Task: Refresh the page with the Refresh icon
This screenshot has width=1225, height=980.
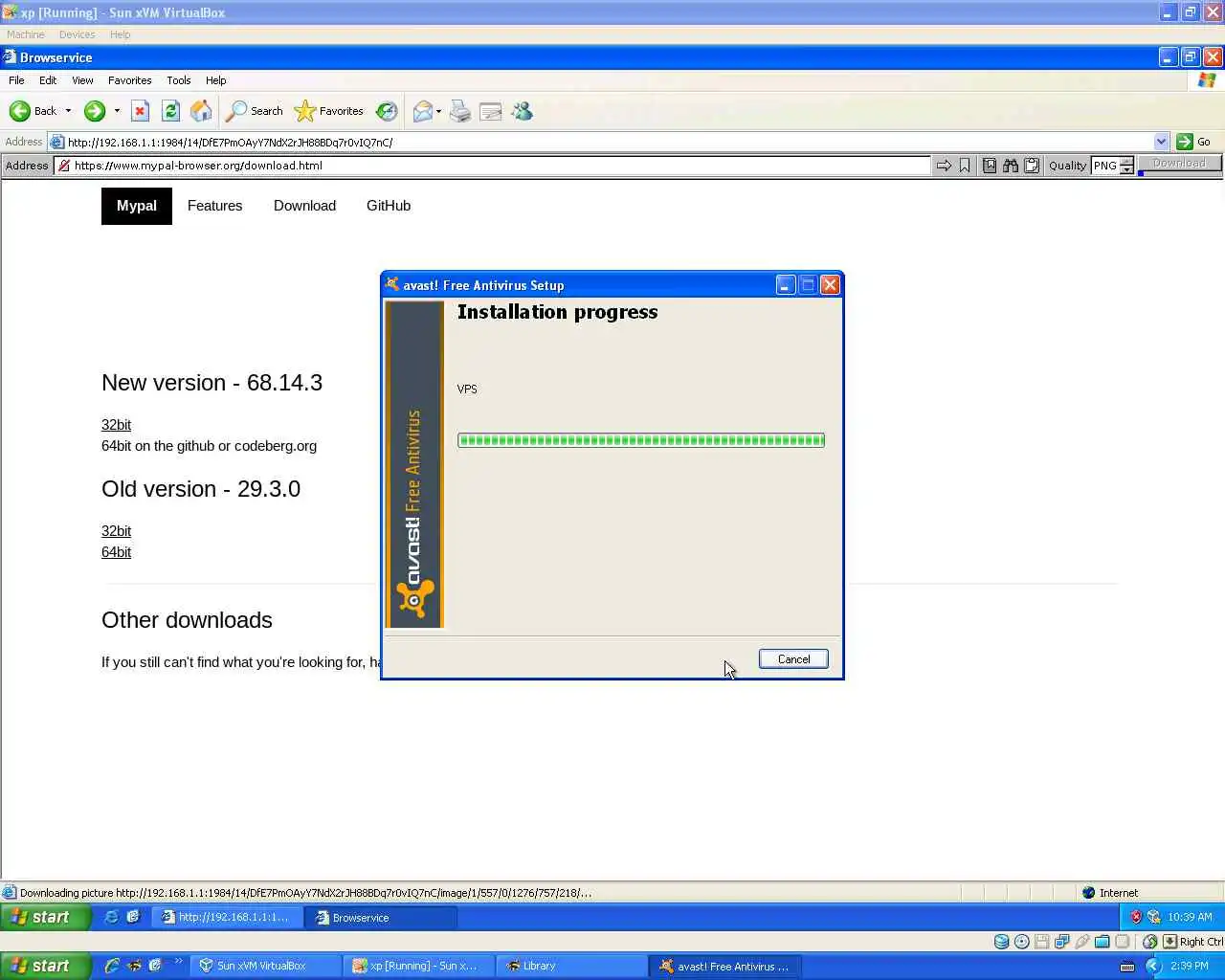Action: (170, 111)
